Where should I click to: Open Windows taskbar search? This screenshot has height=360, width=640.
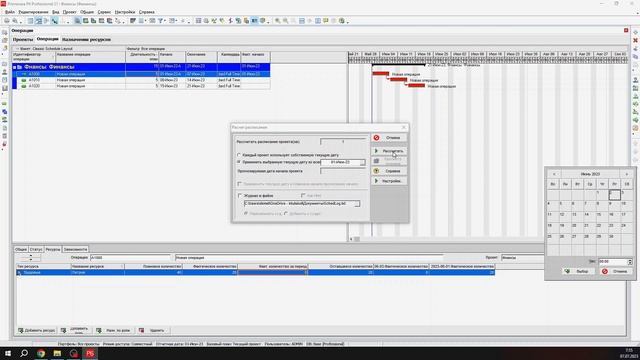(24, 353)
